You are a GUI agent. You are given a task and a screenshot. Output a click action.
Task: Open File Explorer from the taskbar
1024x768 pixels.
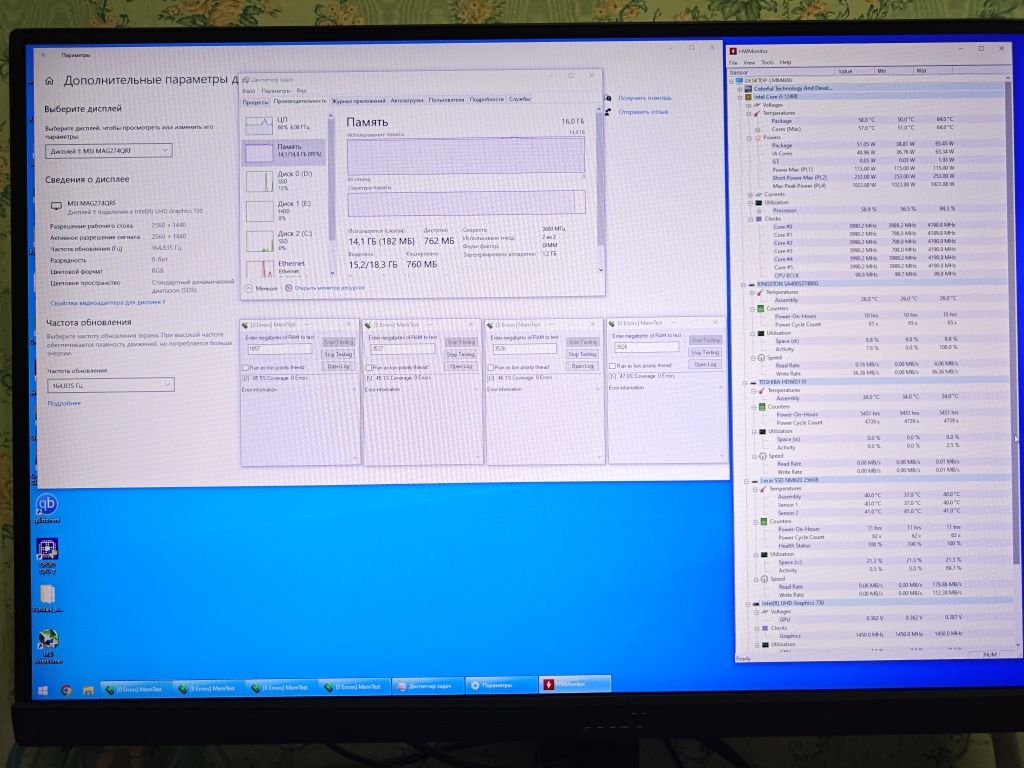(x=88, y=690)
